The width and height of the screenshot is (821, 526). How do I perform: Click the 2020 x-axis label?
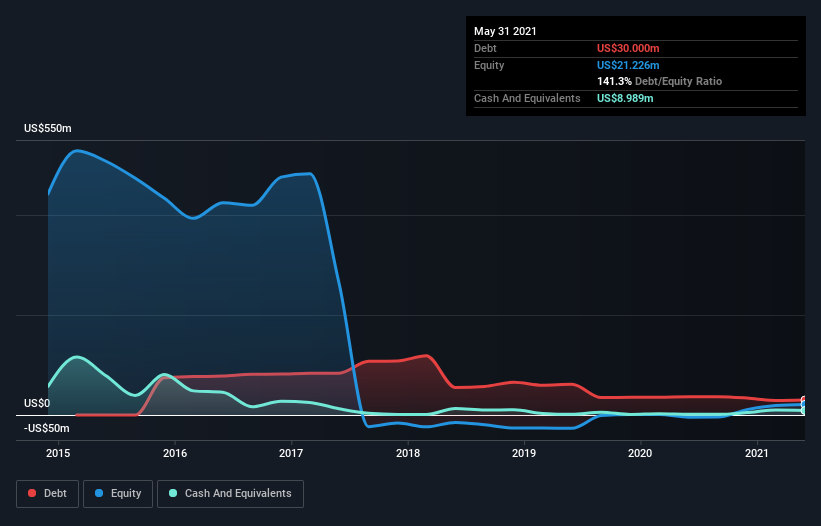click(640, 453)
